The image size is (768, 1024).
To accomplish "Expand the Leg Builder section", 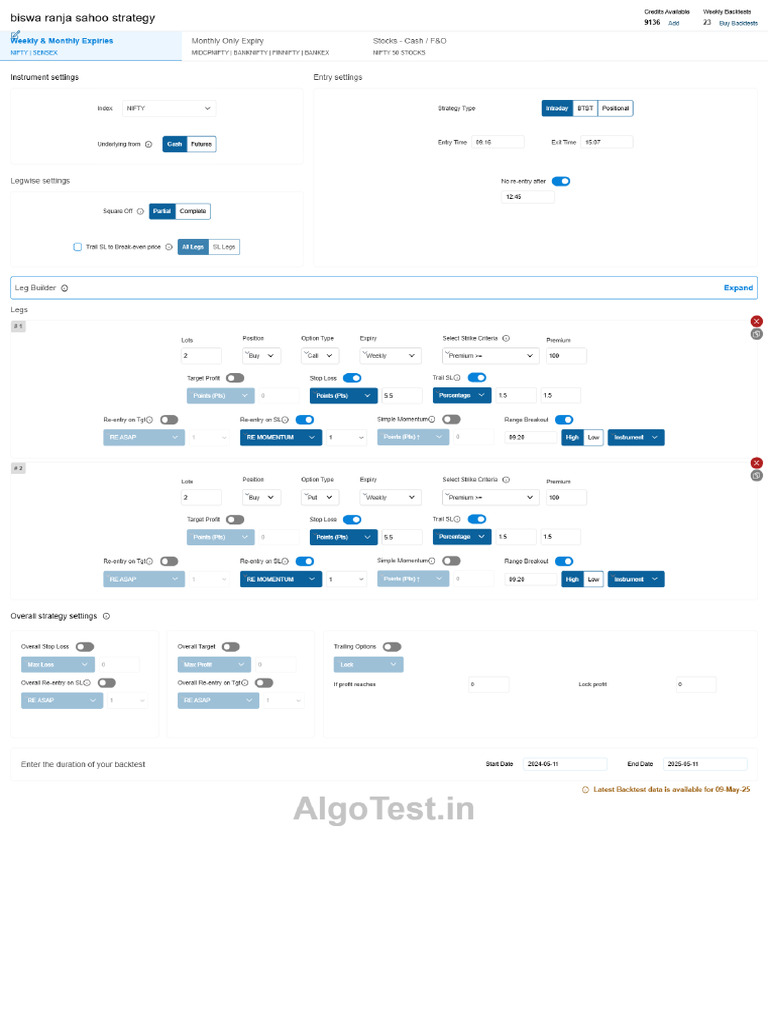I will 738,287.
